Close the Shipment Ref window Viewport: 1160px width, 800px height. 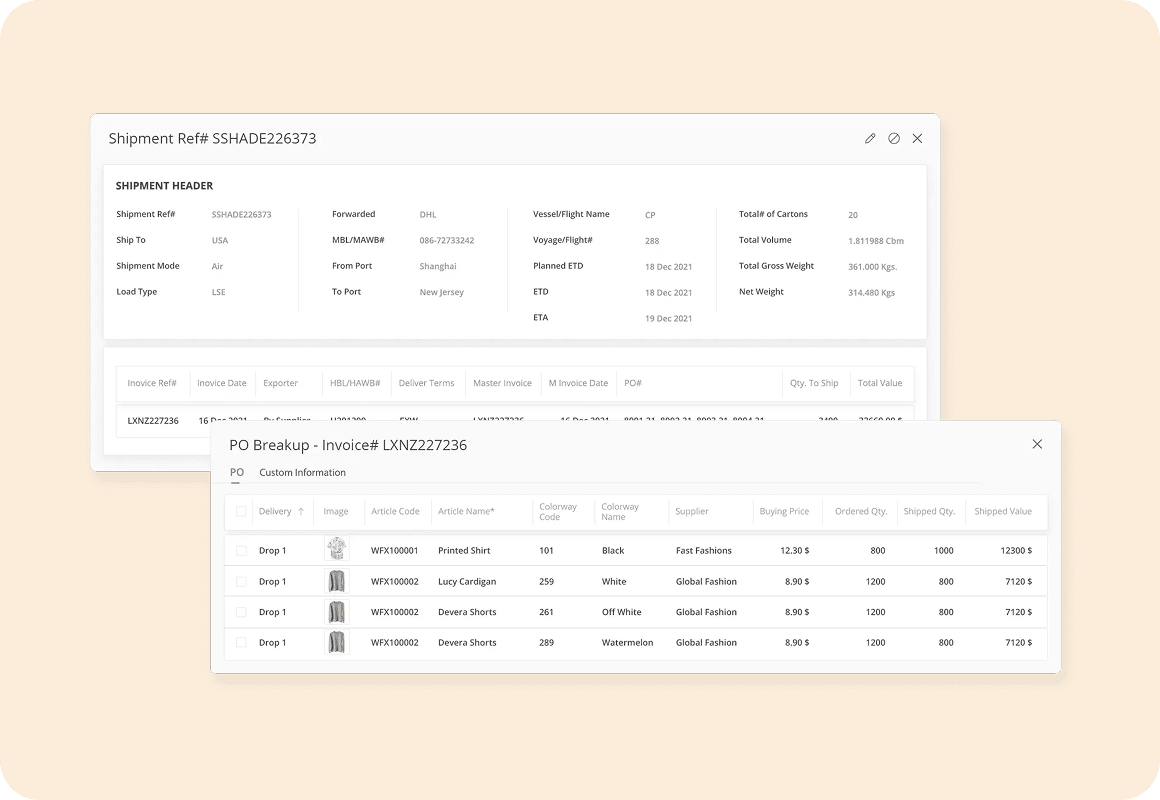(x=917, y=139)
